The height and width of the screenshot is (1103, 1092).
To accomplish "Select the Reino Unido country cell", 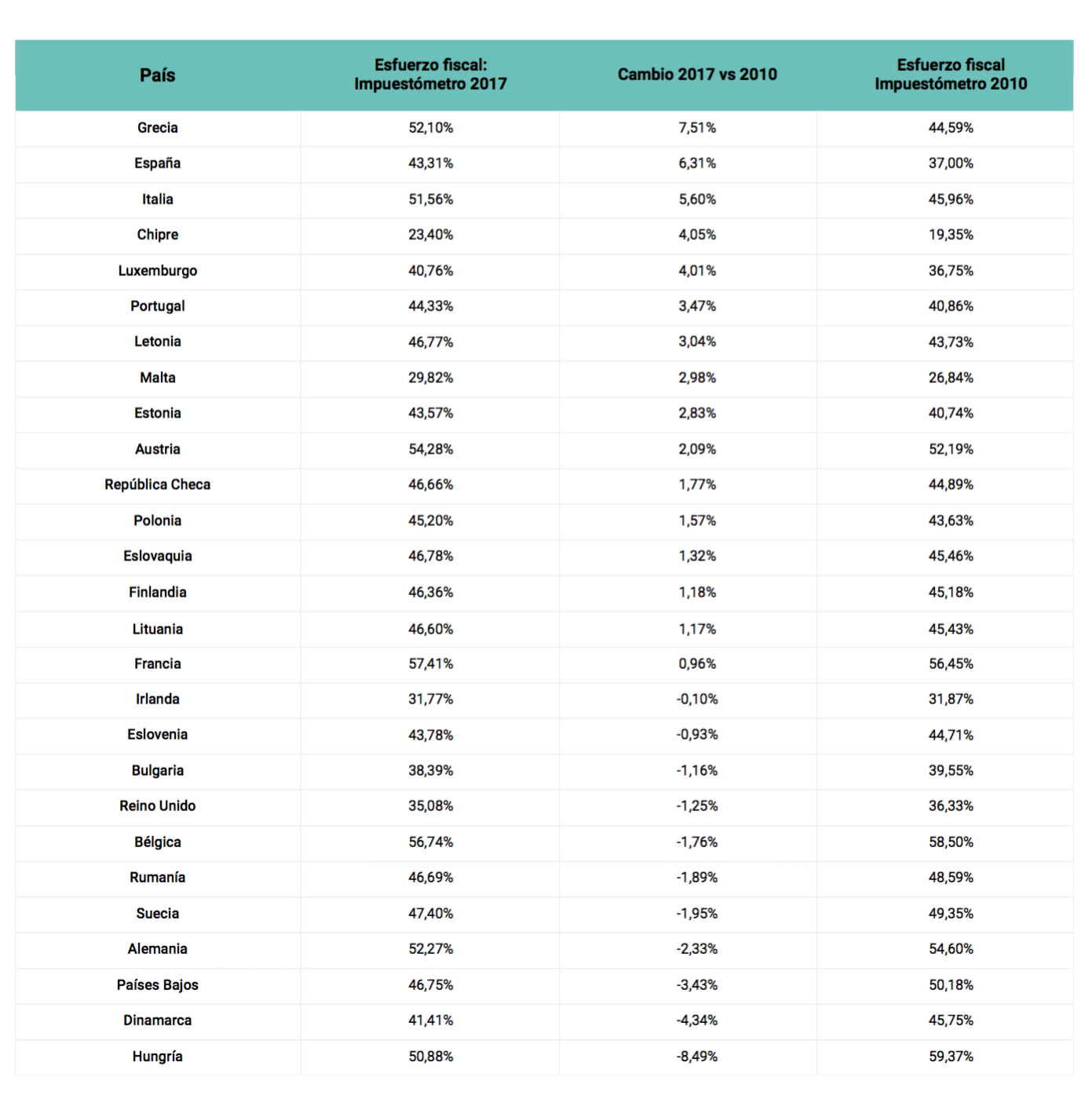I will pyautogui.click(x=157, y=805).
